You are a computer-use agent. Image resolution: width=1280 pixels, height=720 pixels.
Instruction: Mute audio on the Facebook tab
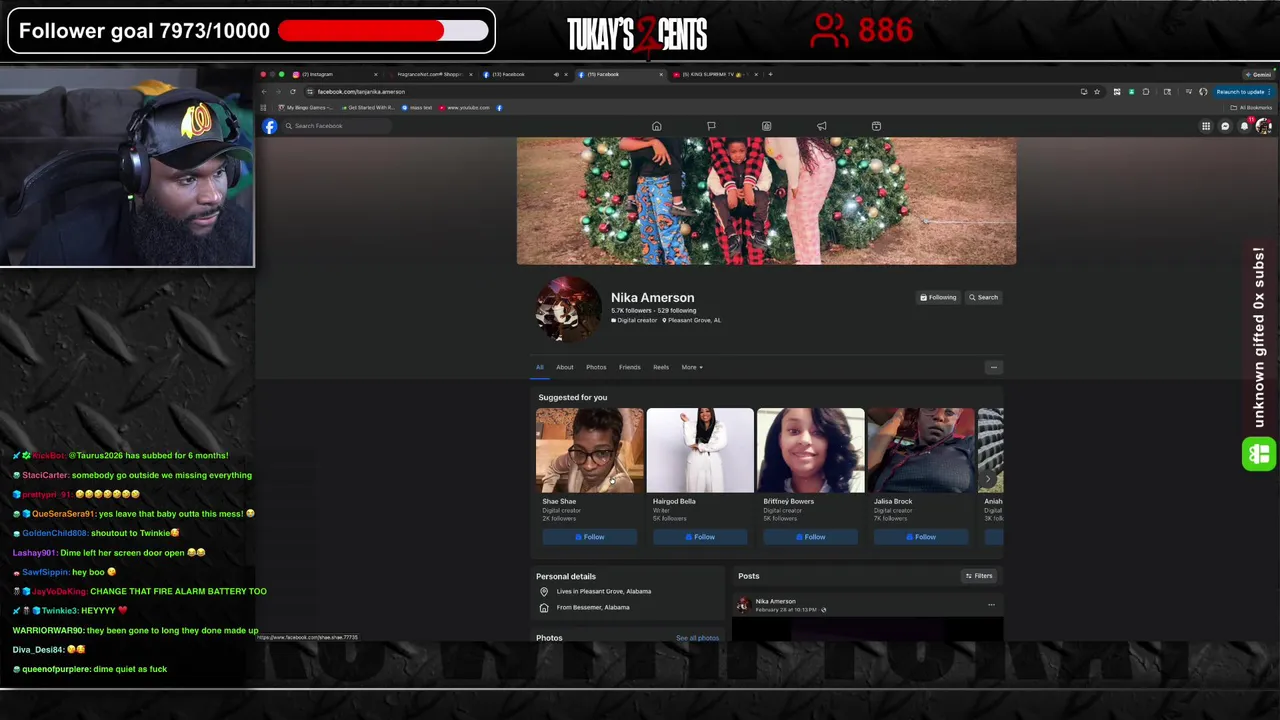tap(556, 74)
